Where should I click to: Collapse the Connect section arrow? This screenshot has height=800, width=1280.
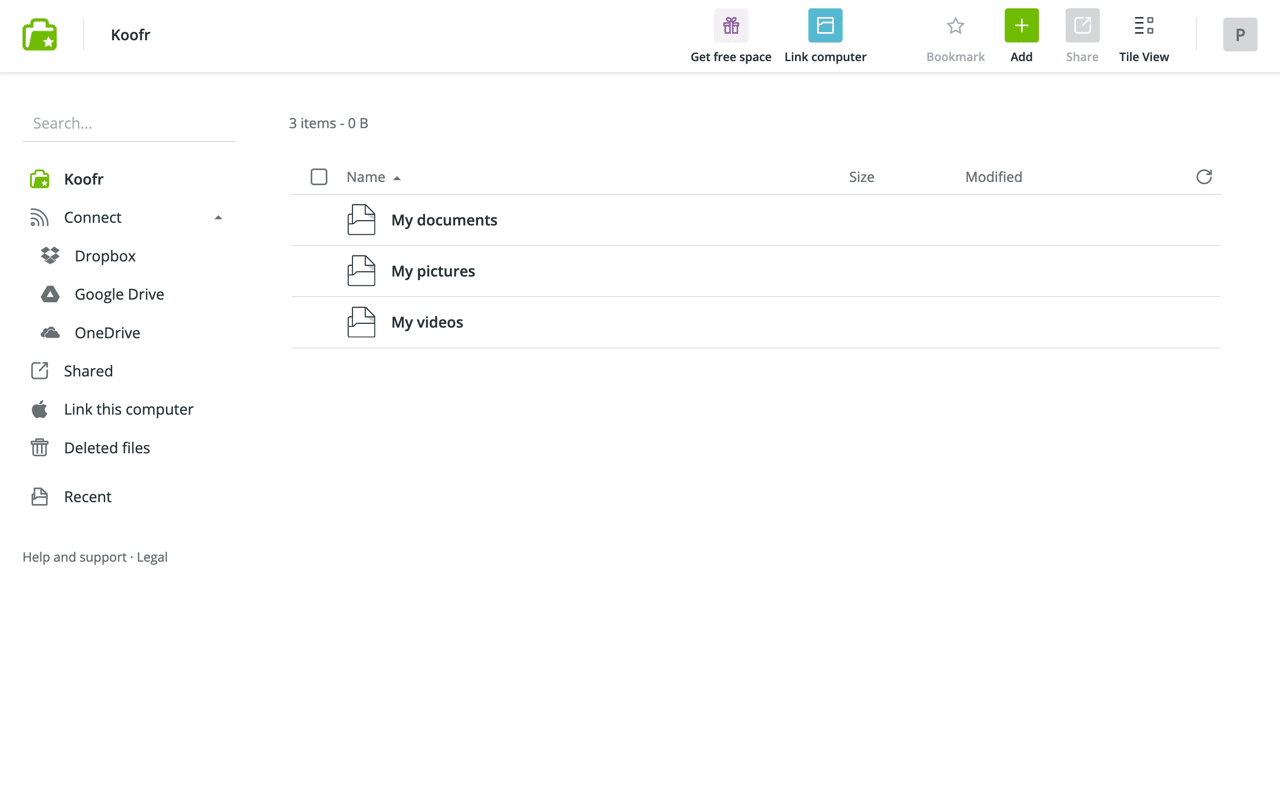218,218
